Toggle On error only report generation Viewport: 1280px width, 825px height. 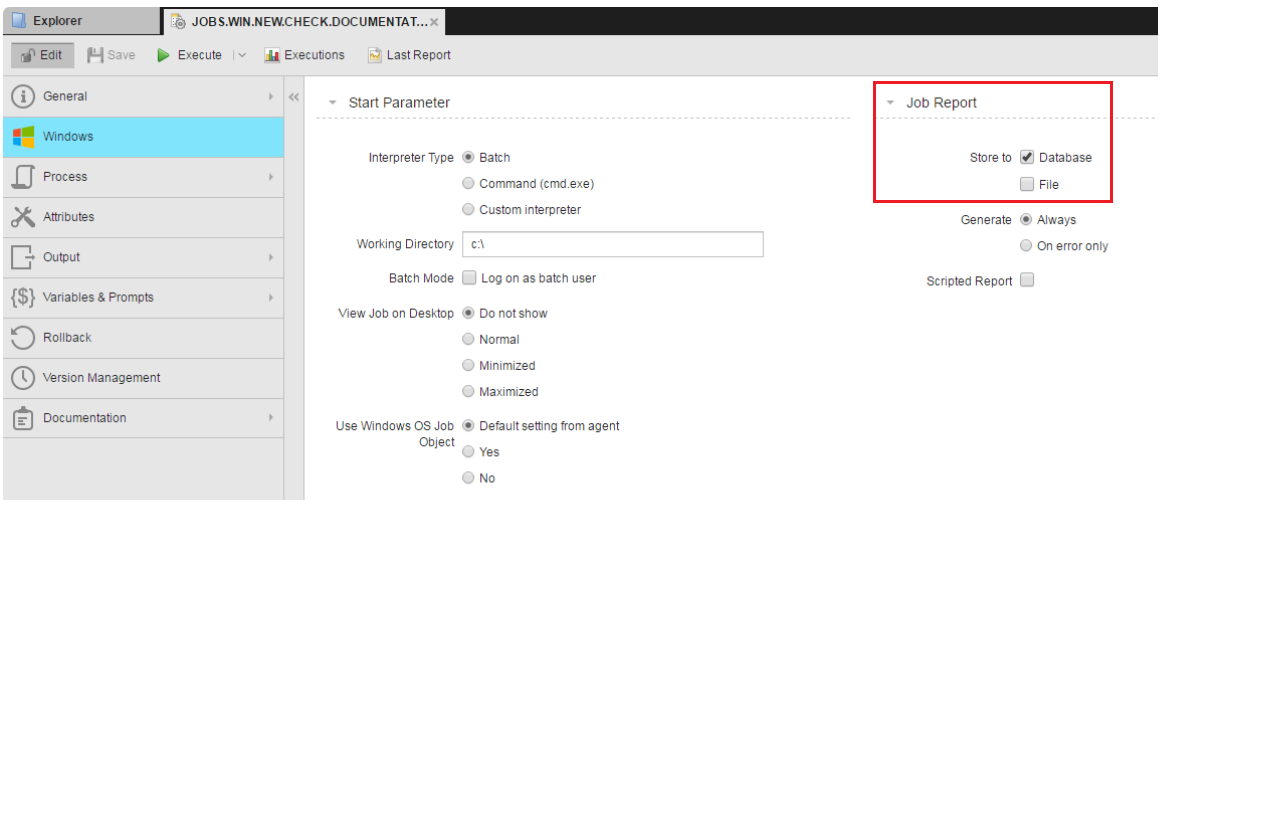tap(1025, 245)
